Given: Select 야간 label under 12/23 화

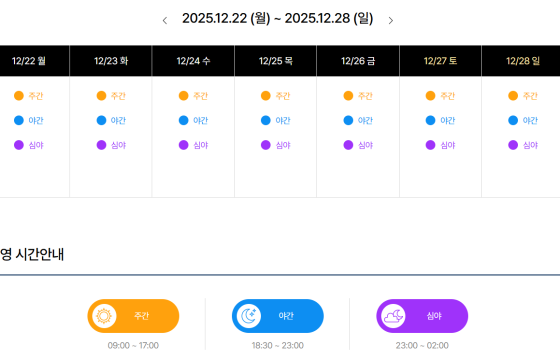Looking at the screenshot, I should tap(118, 120).
